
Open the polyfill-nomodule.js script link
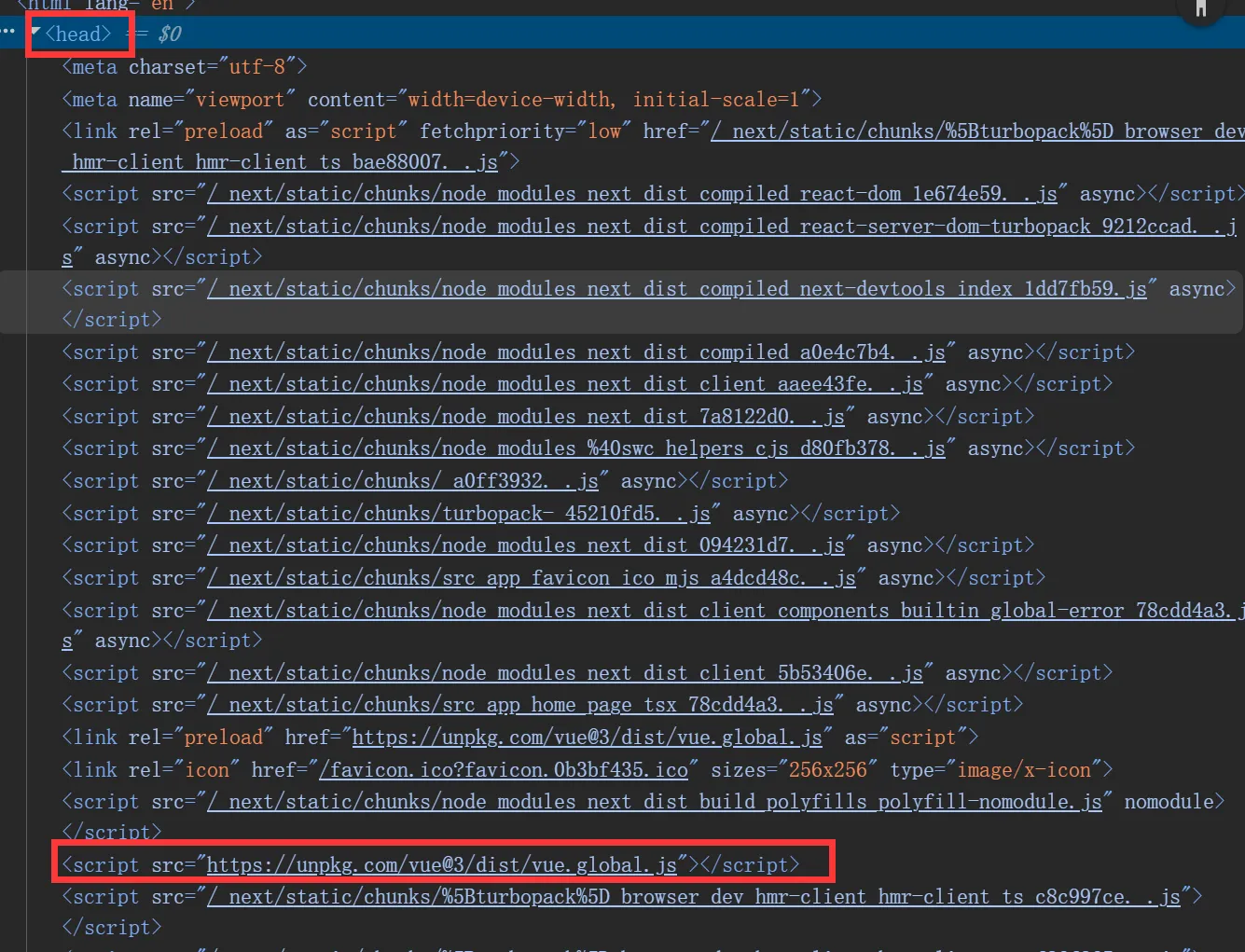pos(655,802)
